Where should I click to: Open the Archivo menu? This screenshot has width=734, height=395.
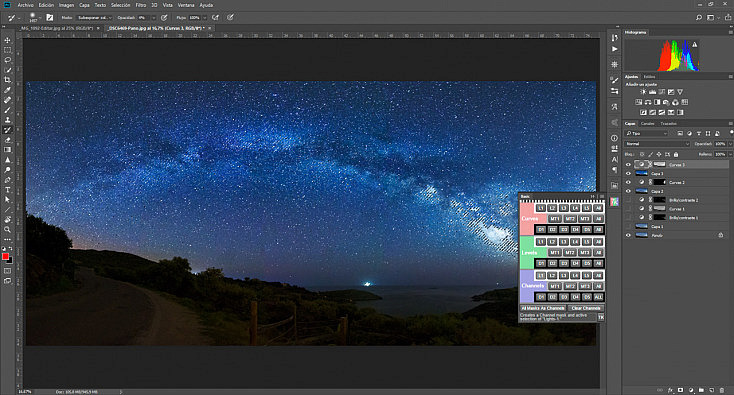[x=25, y=5]
